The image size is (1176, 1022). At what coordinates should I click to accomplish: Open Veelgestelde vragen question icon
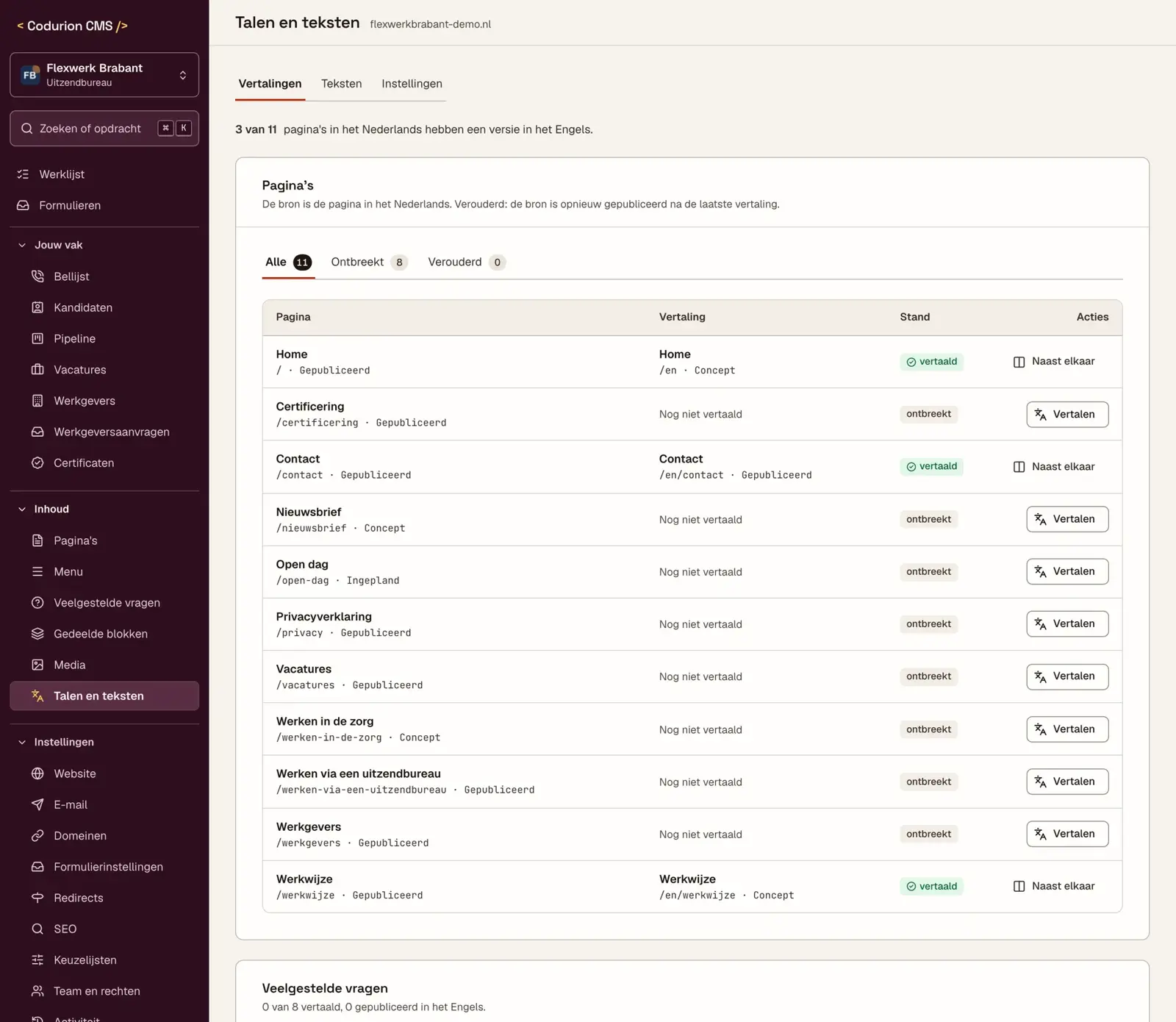[x=37, y=602]
